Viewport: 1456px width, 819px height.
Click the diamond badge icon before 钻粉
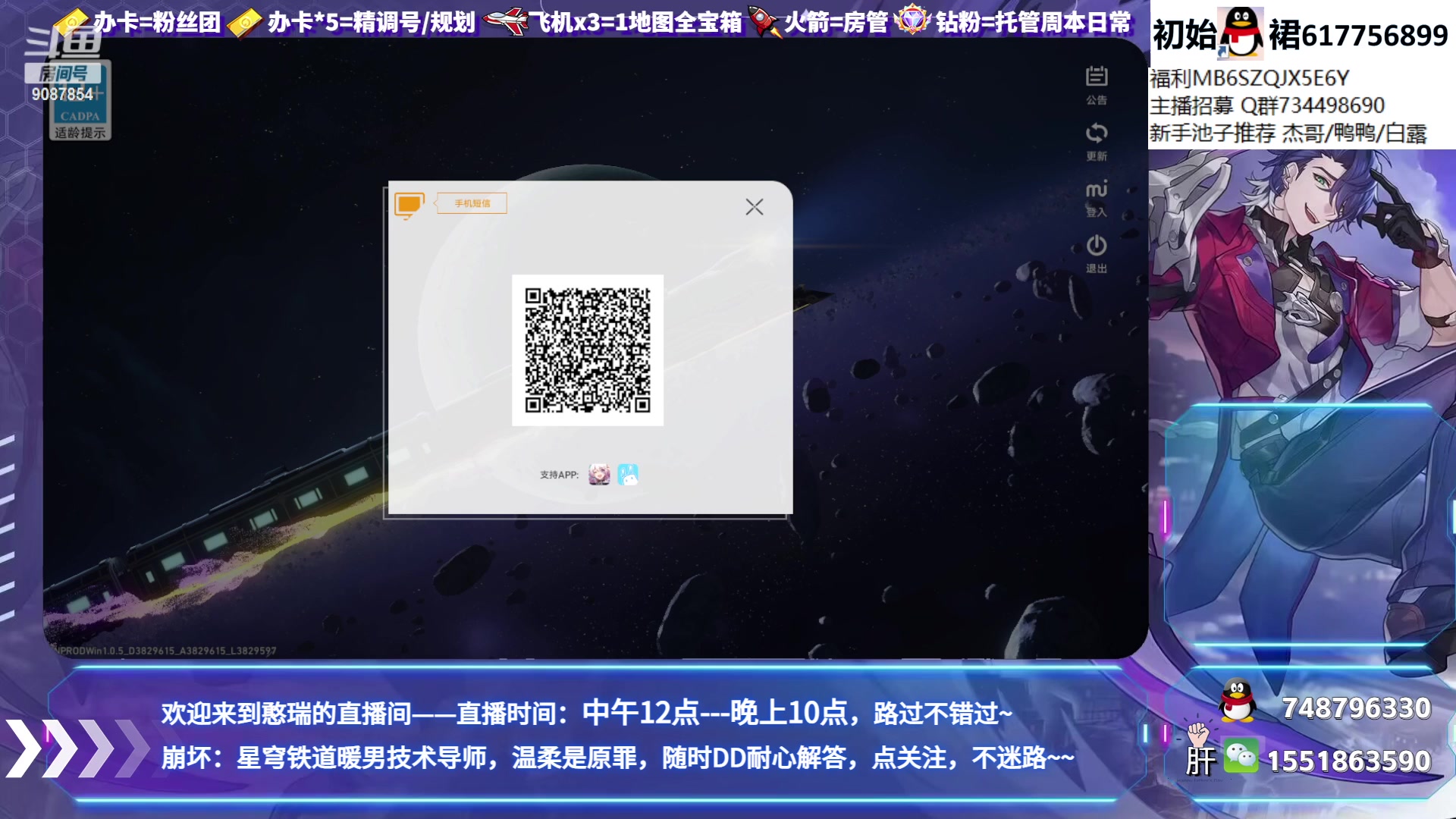[x=912, y=20]
